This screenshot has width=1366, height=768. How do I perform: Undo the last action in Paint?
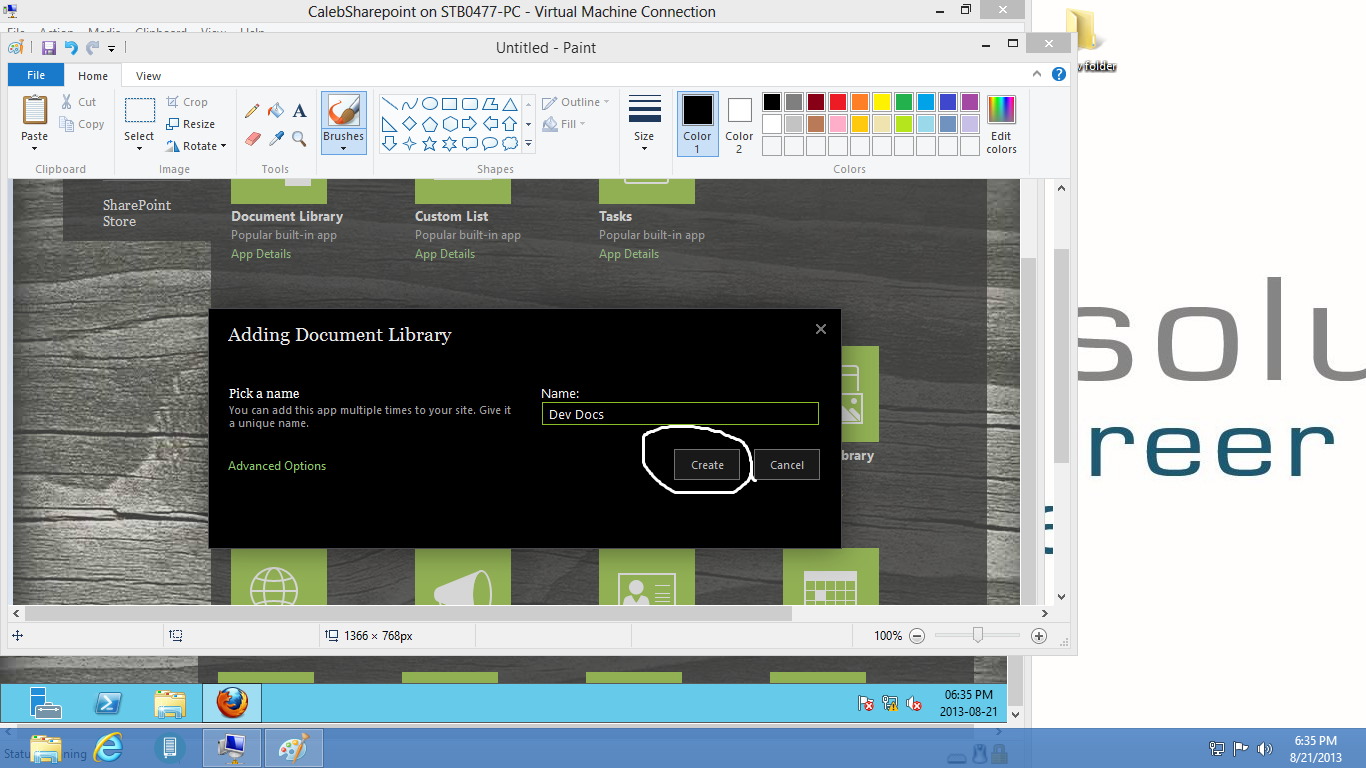pos(71,48)
